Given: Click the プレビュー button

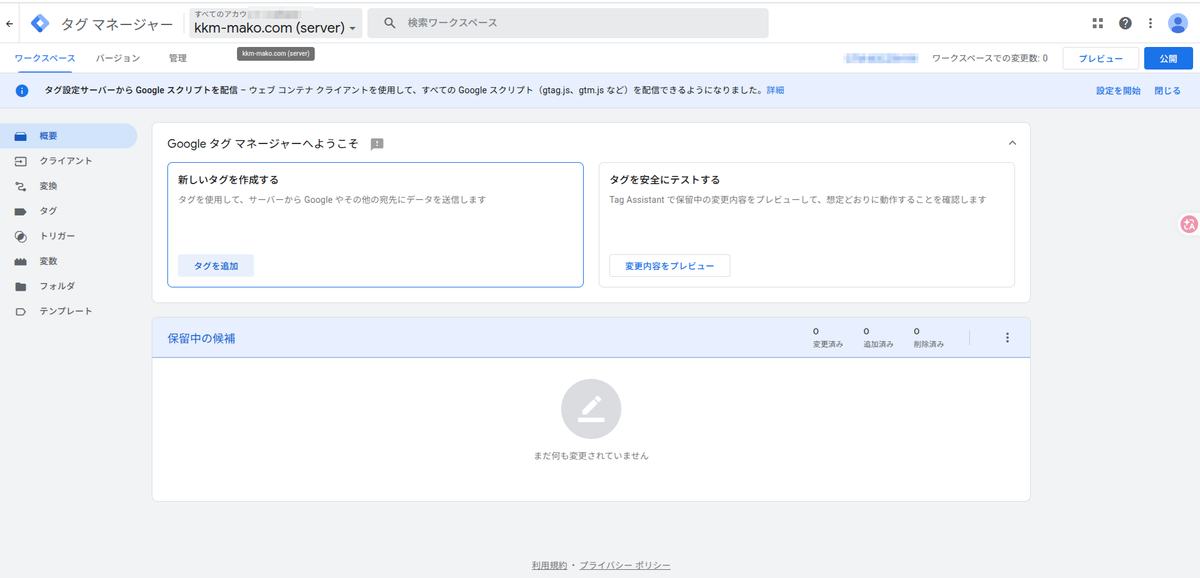Looking at the screenshot, I should tap(1100, 59).
